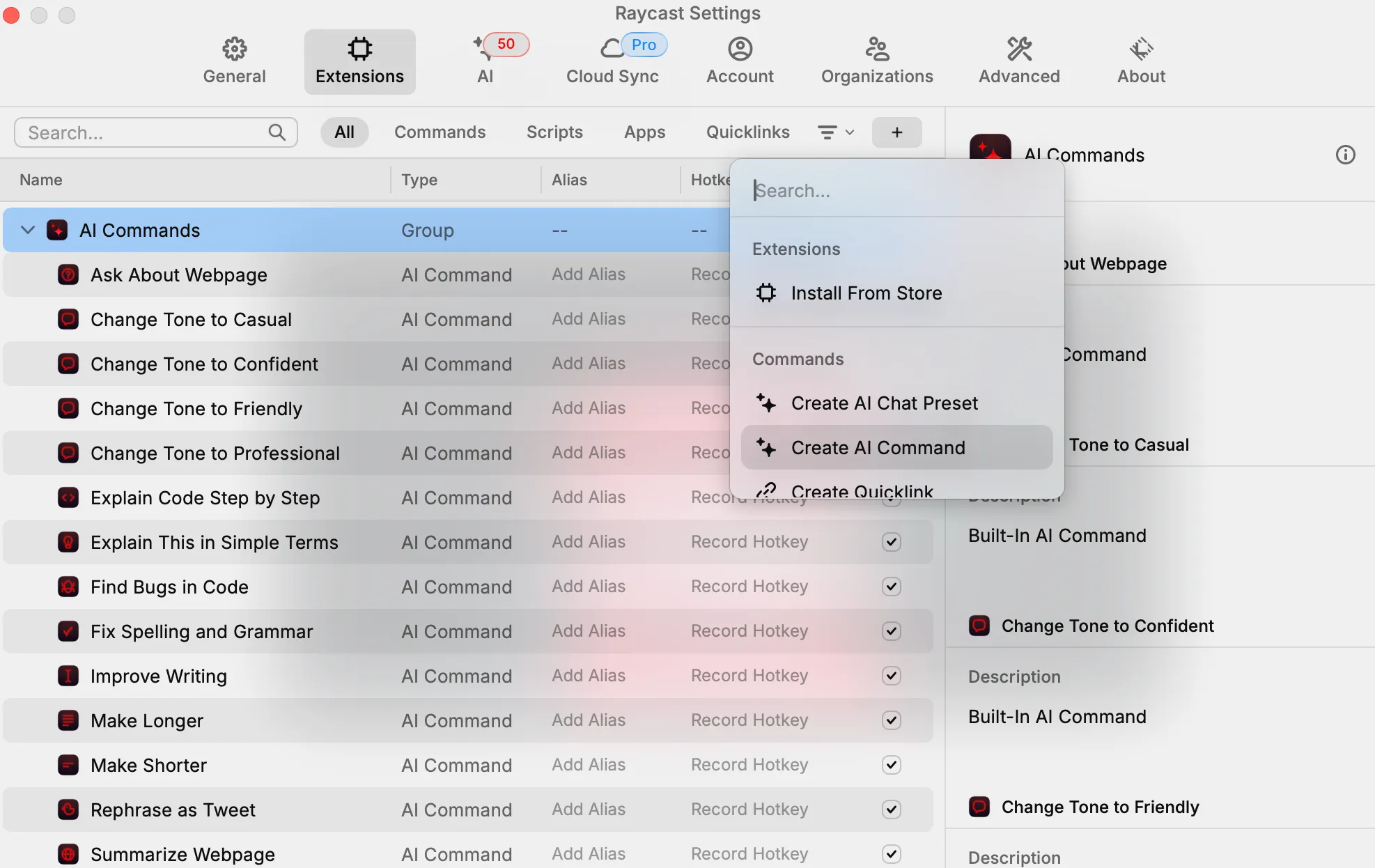
Task: Open the General settings tab
Action: 234,61
